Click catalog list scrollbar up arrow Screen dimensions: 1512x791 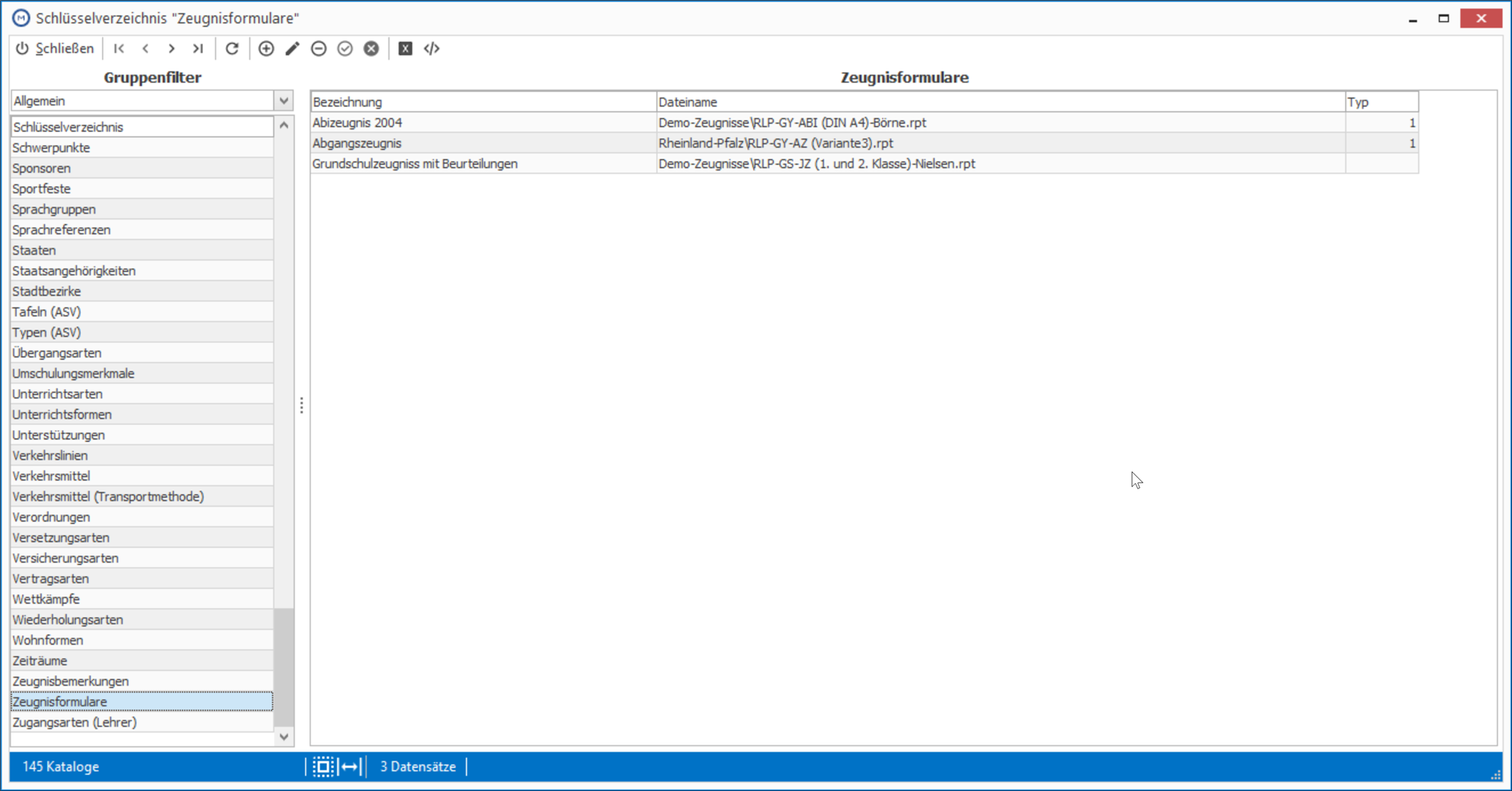coord(284,125)
